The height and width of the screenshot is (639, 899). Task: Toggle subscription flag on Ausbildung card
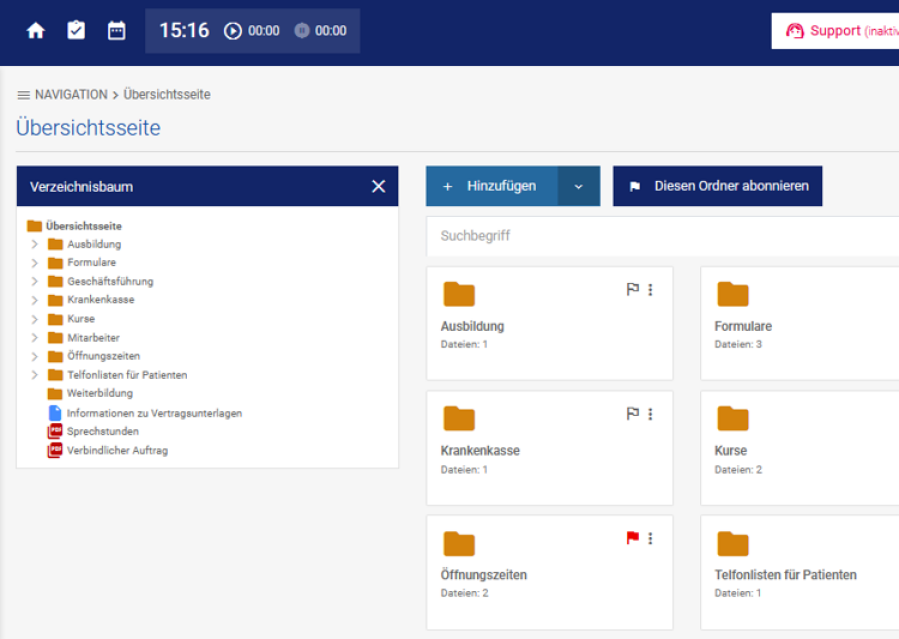tap(632, 290)
